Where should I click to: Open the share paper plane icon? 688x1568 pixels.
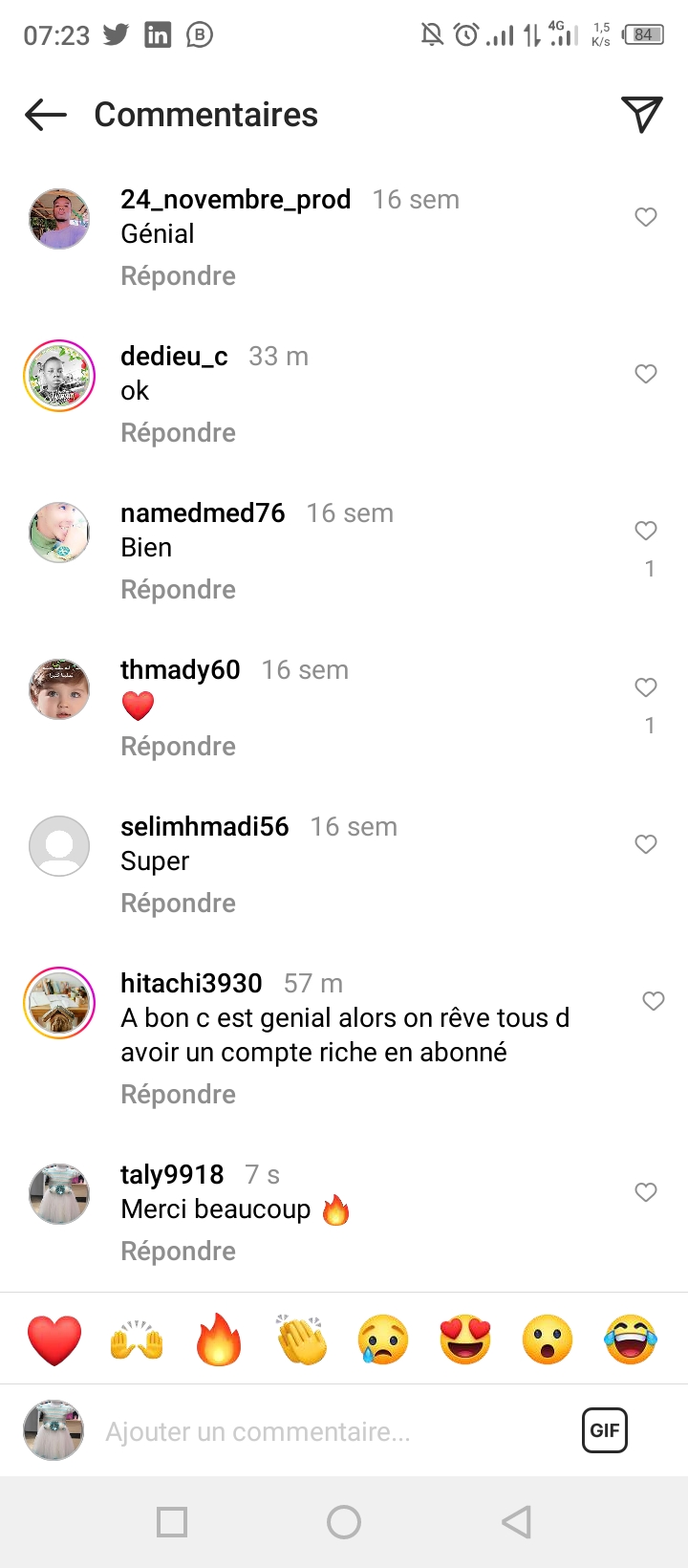pos(641,115)
